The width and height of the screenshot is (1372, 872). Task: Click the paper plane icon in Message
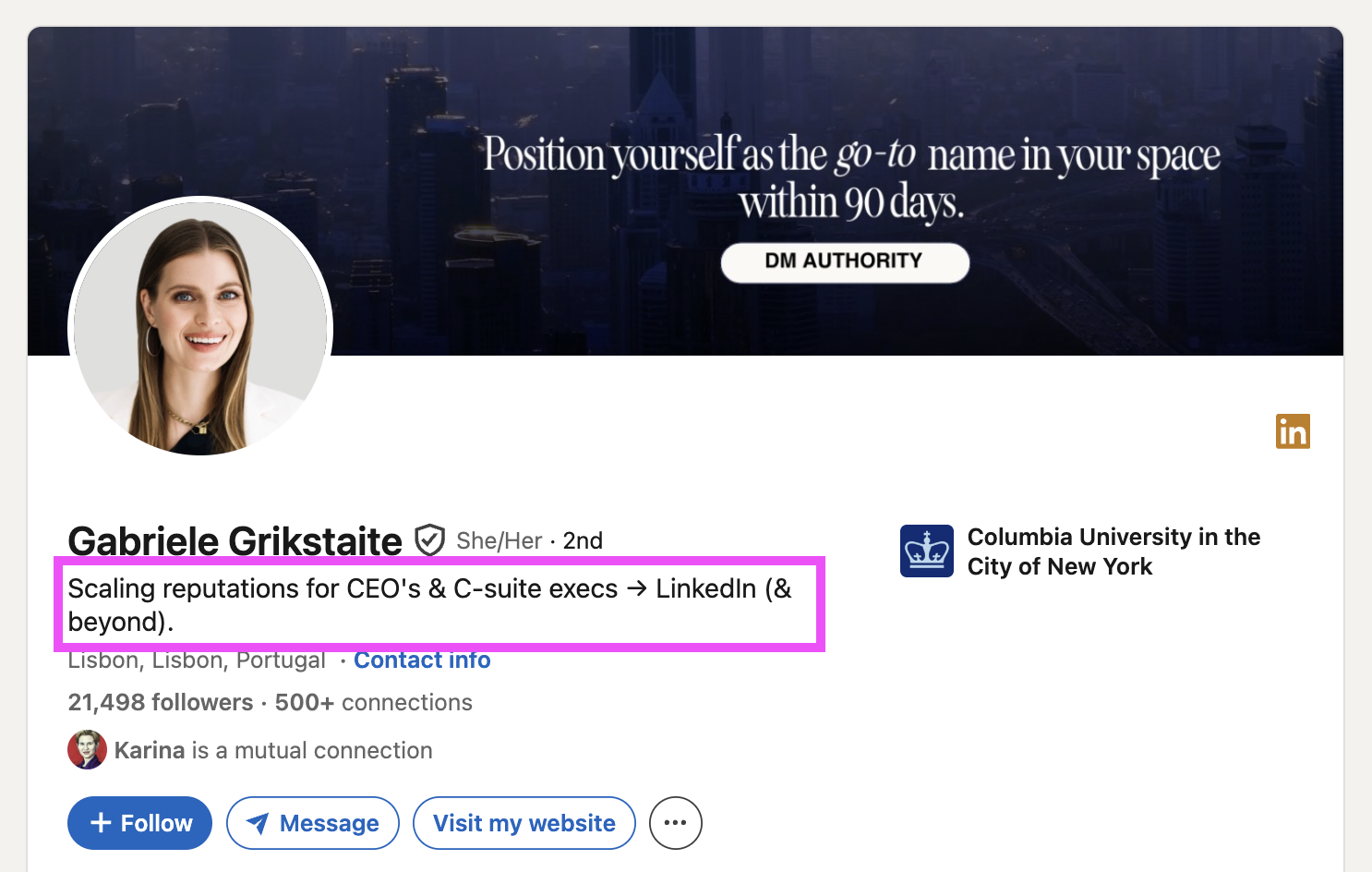pos(258,823)
